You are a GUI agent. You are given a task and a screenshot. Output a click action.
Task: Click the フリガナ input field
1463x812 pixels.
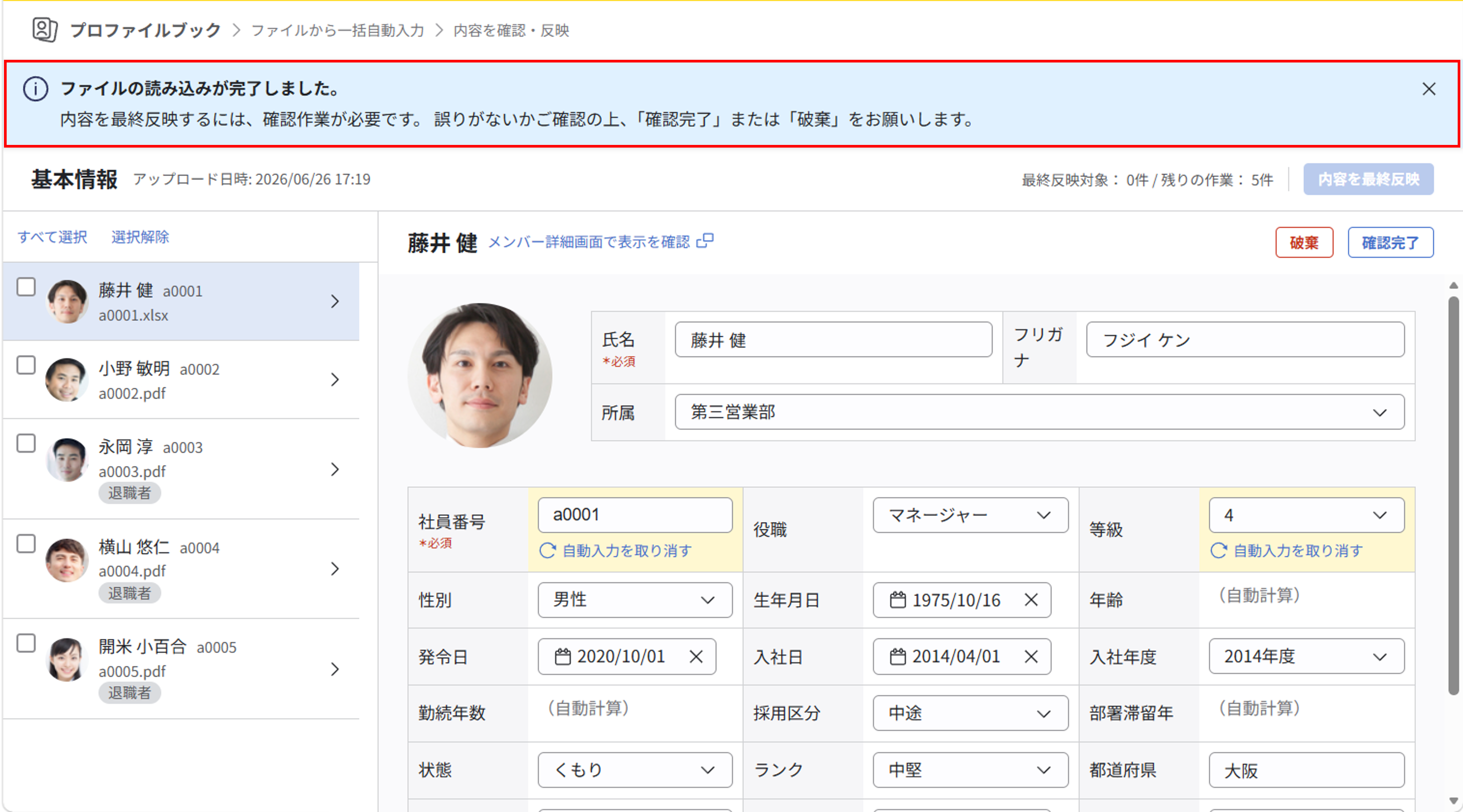point(1245,340)
